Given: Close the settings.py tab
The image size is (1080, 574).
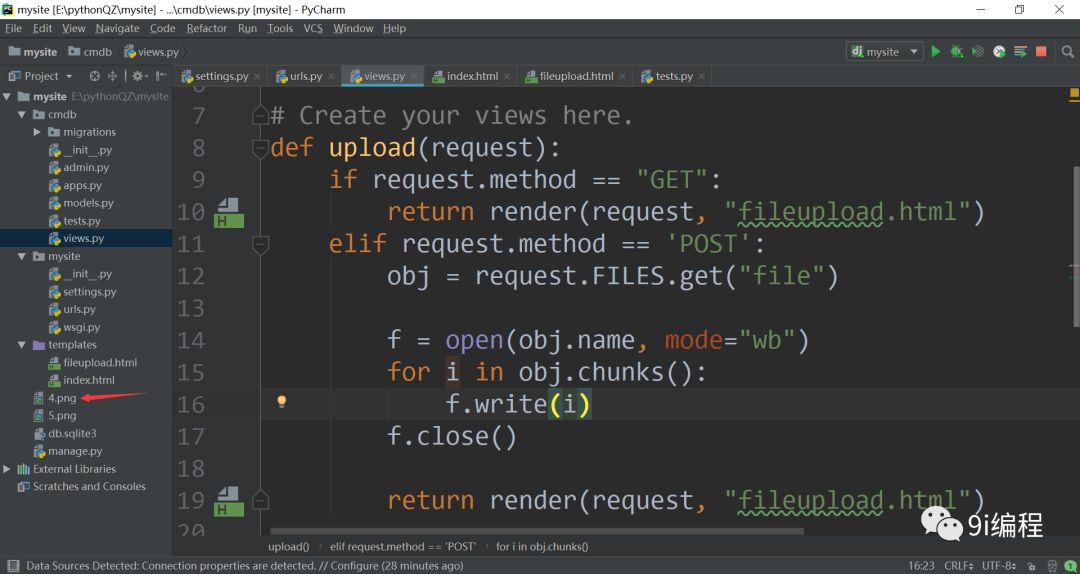Looking at the screenshot, I should 257,76.
